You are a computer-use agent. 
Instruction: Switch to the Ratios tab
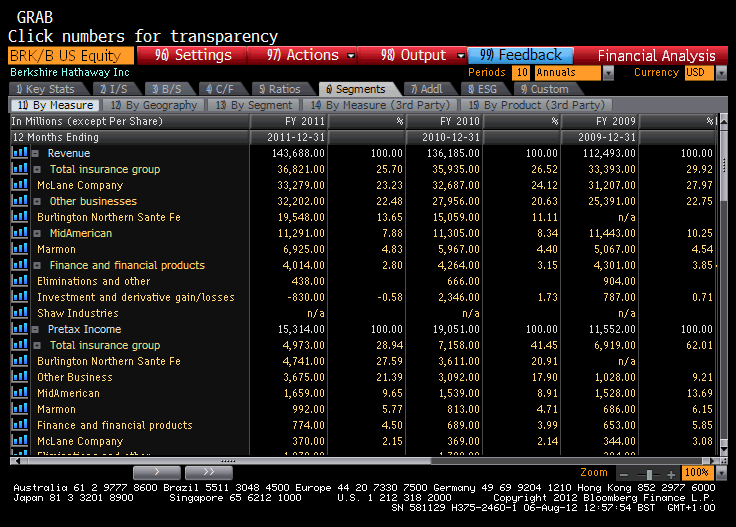280,89
